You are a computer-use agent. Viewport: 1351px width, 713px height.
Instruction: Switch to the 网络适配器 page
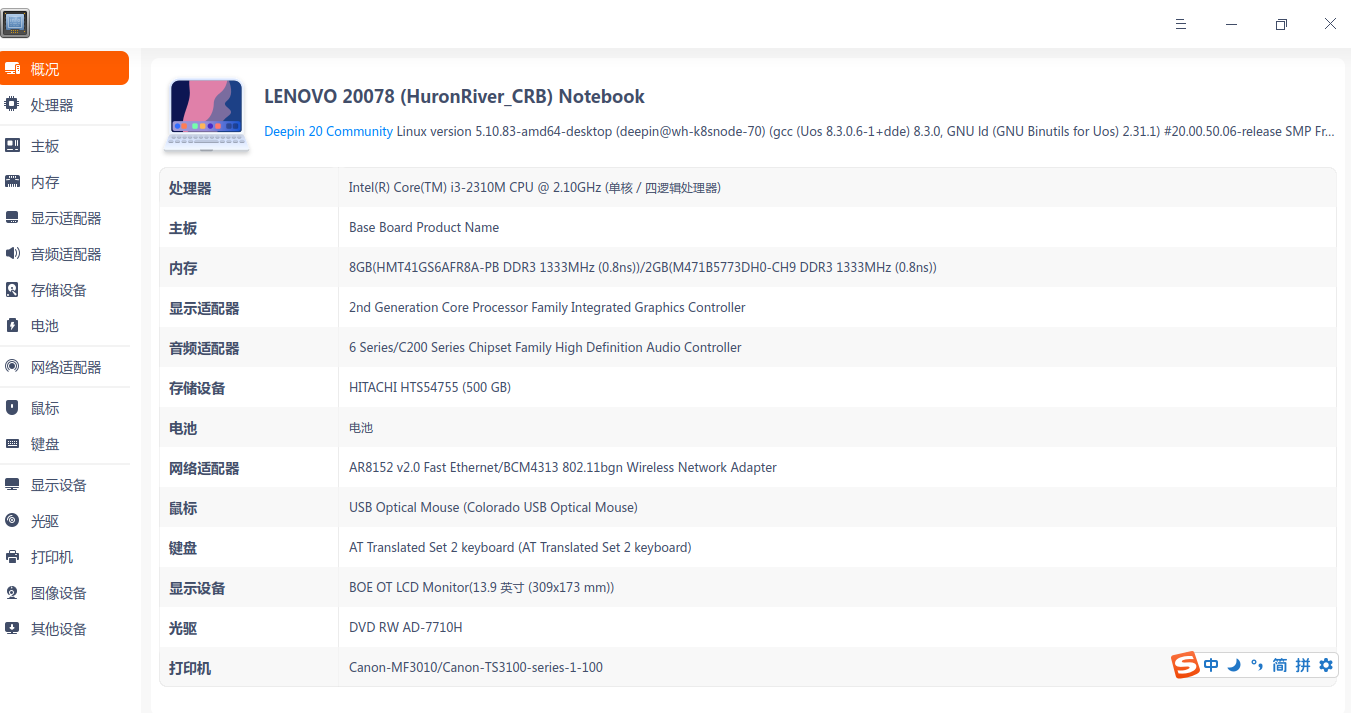(x=66, y=367)
